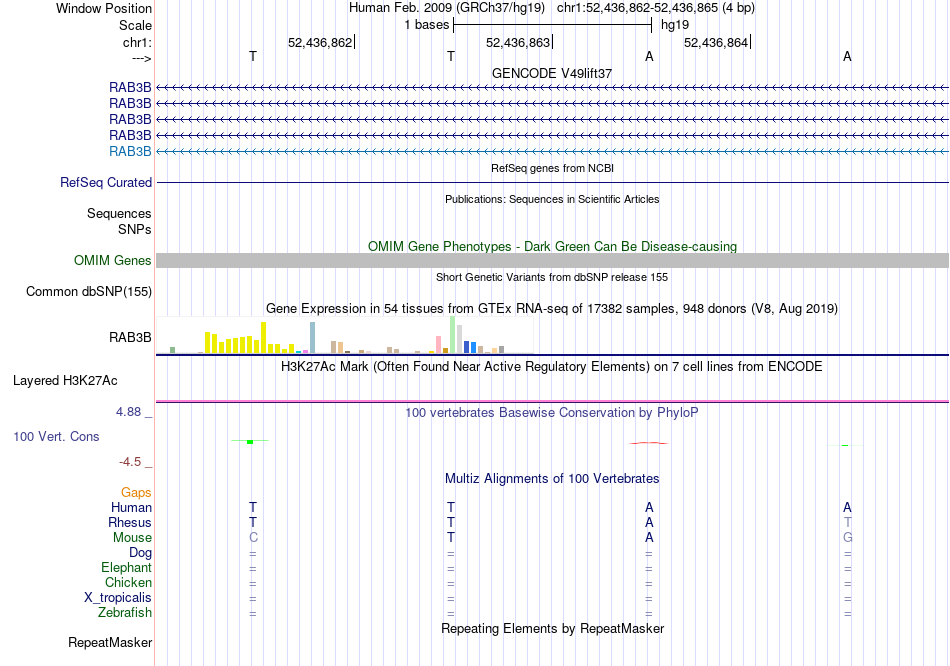Click the Common dbSNP(155) track label

pyautogui.click(x=89, y=291)
